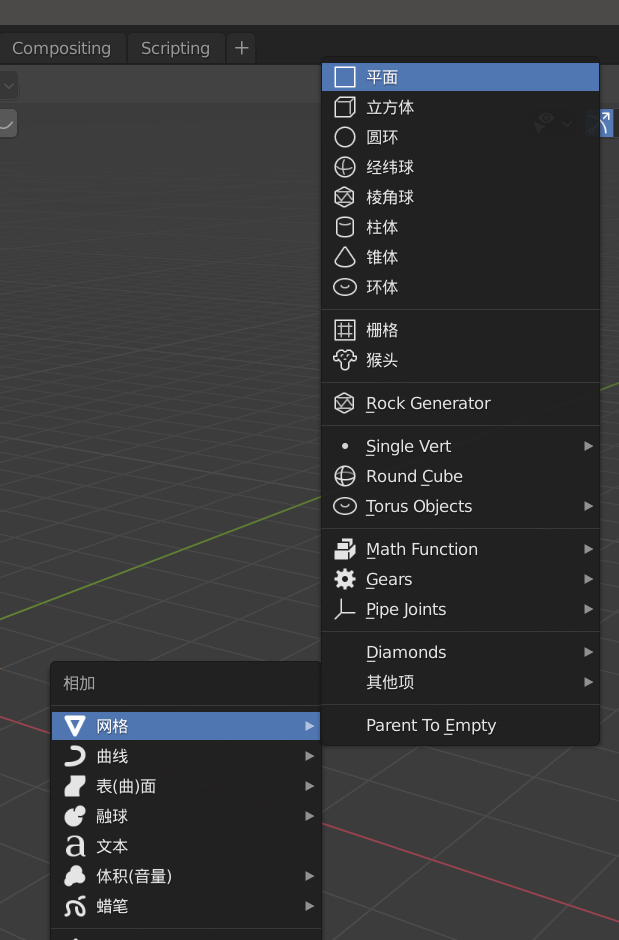Click the monkey head (猴头) icon
The image size is (619, 940).
coord(345,360)
